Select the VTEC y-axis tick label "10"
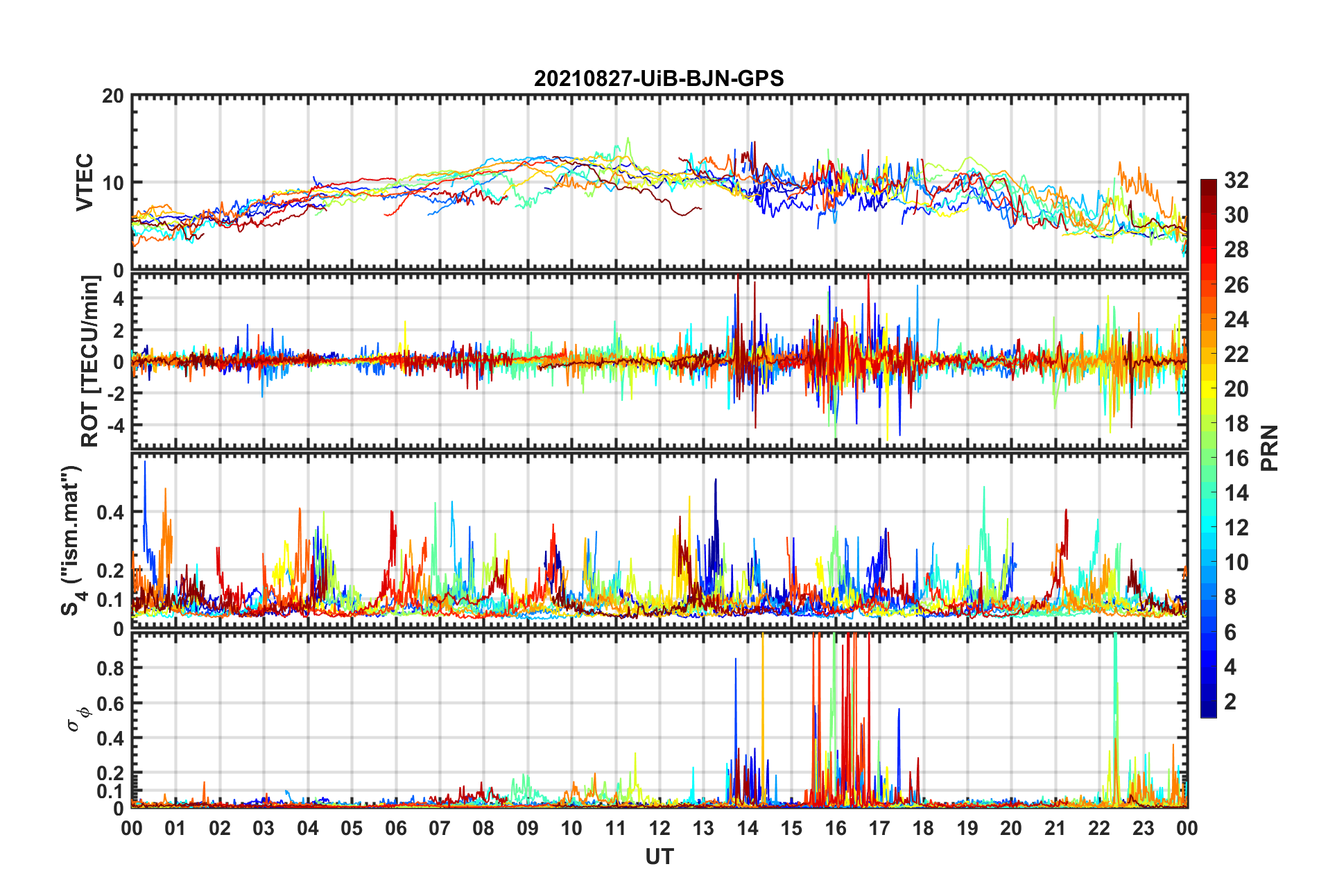1319x896 pixels. pyautogui.click(x=113, y=183)
